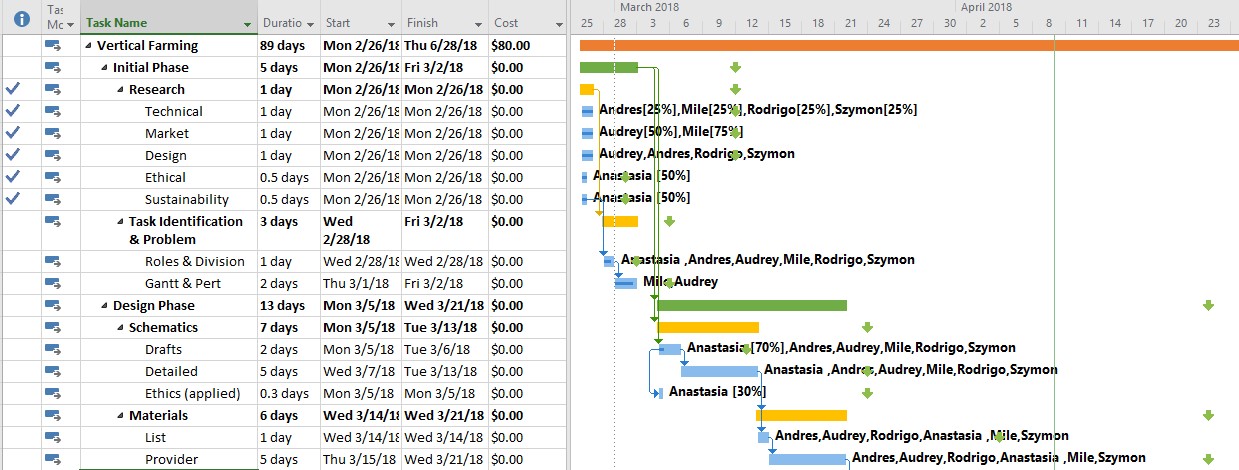1239x470 pixels.
Task: Click the green deadline arrow on Design Phase row
Action: pyautogui.click(x=1208, y=305)
